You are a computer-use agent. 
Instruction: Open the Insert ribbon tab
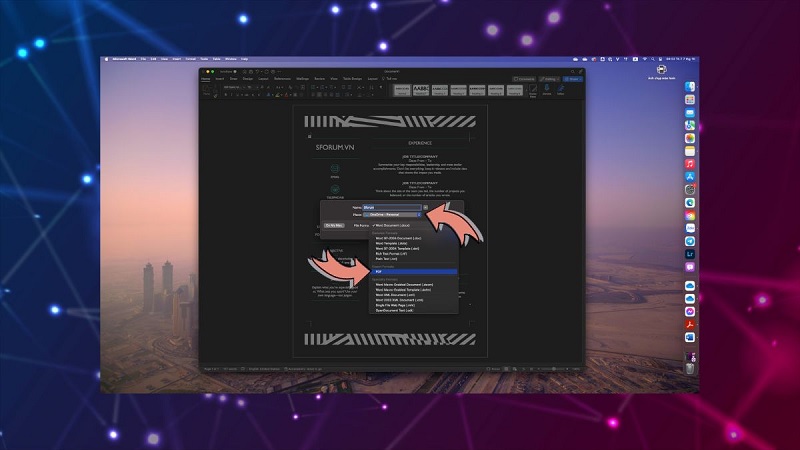click(x=221, y=78)
